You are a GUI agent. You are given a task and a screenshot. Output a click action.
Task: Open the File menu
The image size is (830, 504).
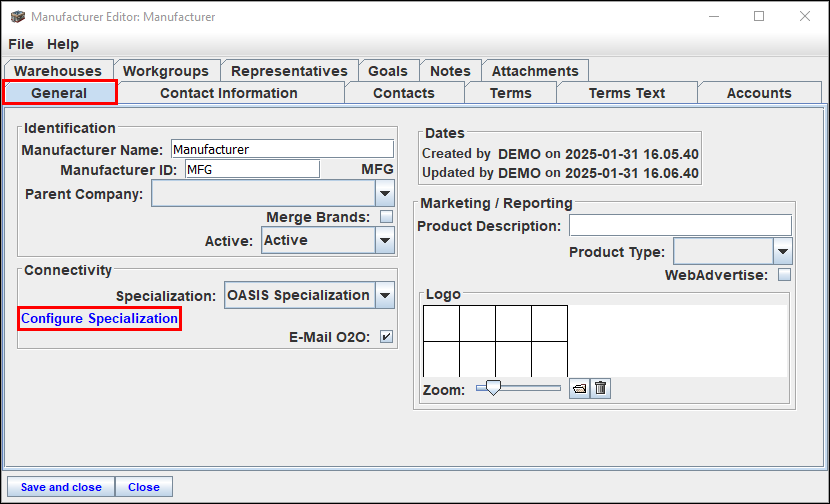click(x=21, y=44)
